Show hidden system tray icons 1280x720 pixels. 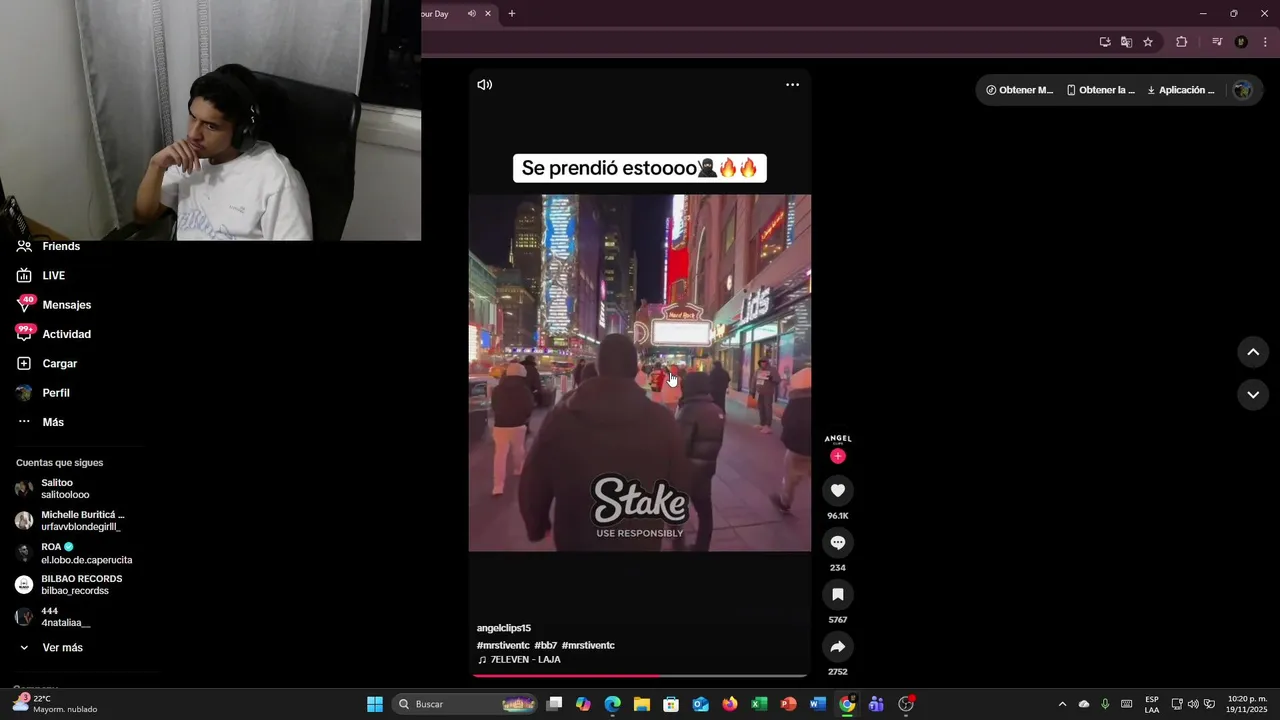tap(1062, 704)
